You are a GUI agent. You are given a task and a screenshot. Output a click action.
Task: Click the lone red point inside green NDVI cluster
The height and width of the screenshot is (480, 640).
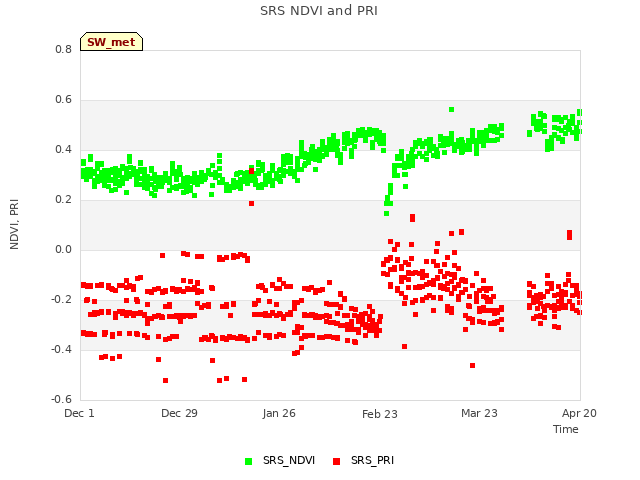click(251, 171)
